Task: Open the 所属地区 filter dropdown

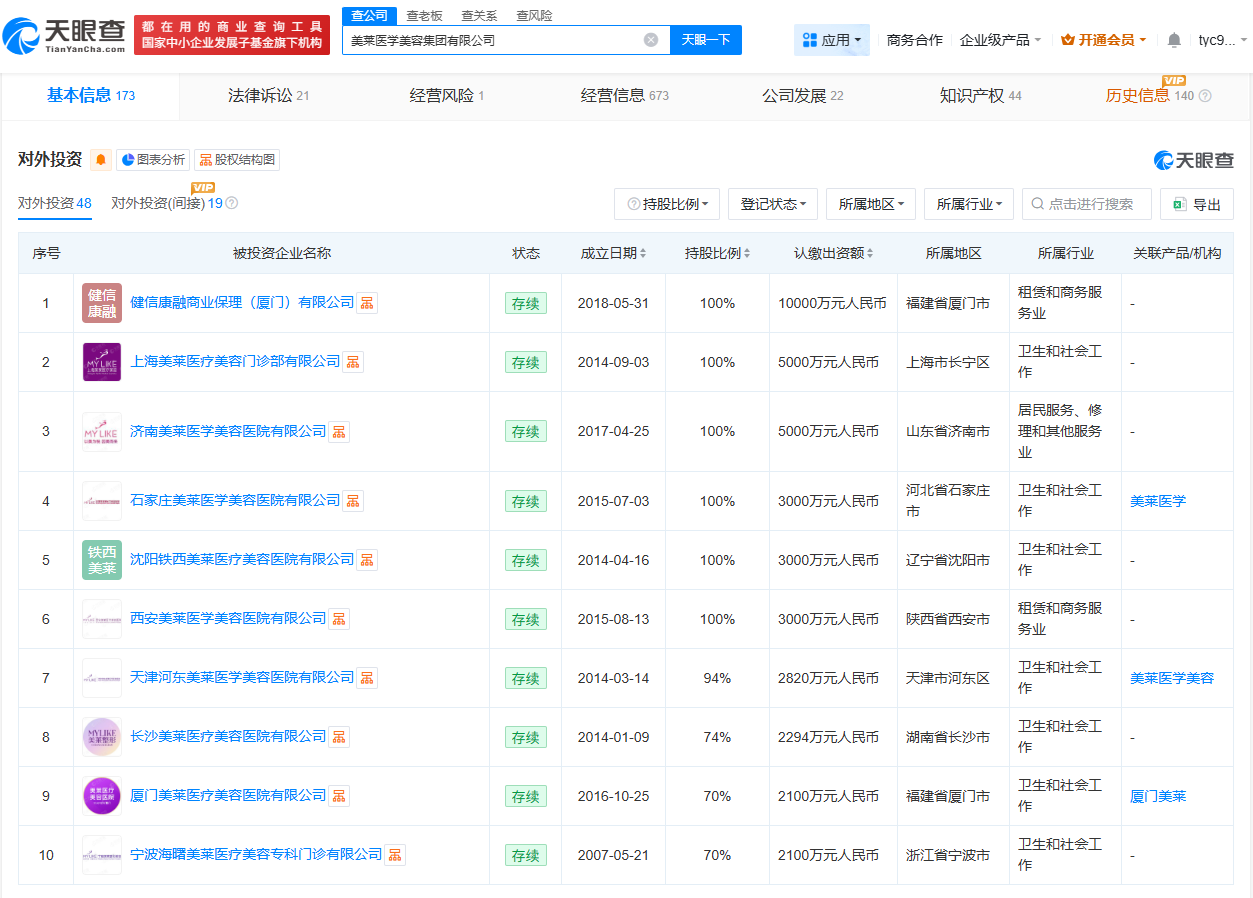Action: click(871, 204)
